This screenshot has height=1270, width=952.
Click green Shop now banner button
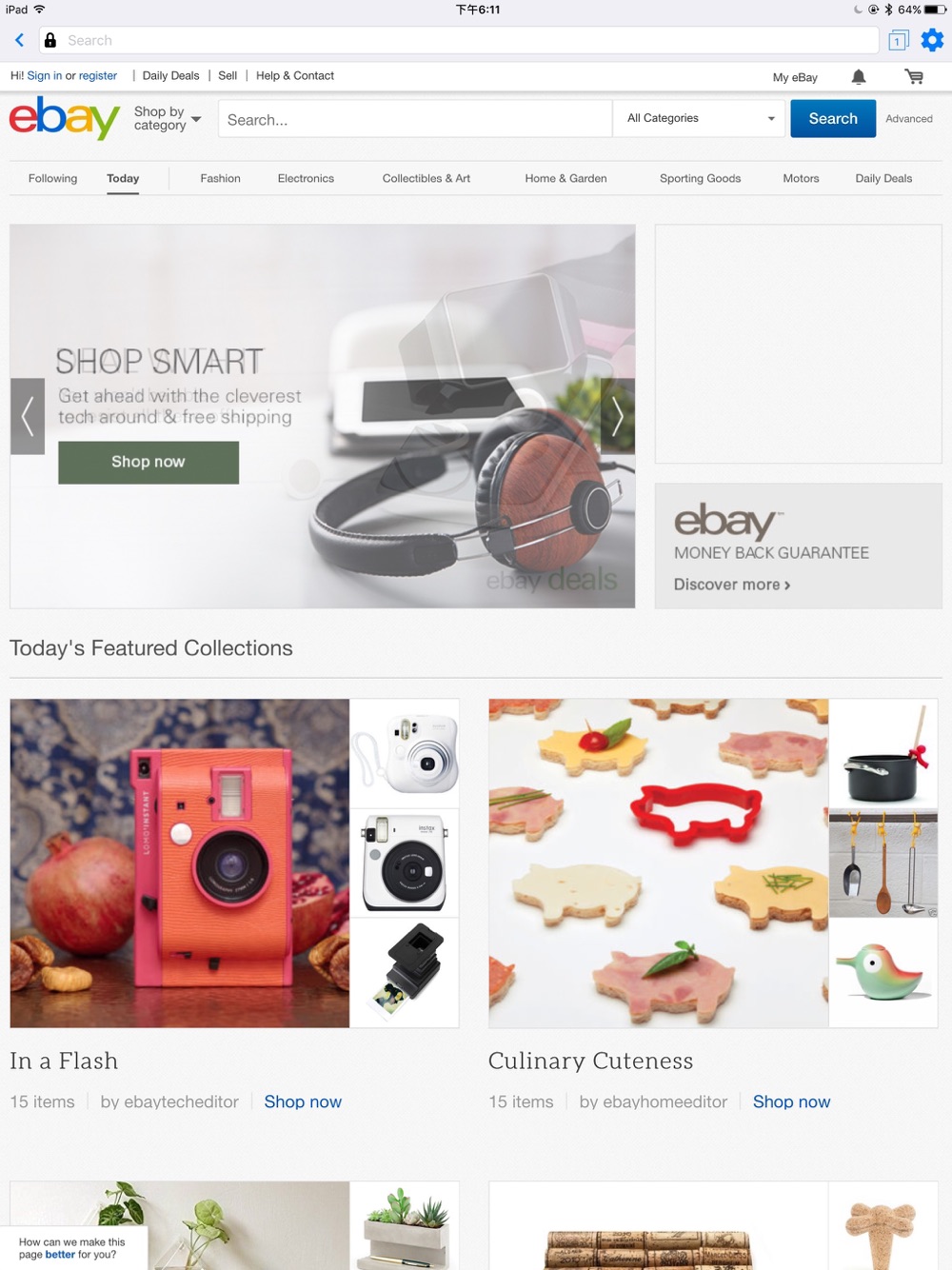149,462
